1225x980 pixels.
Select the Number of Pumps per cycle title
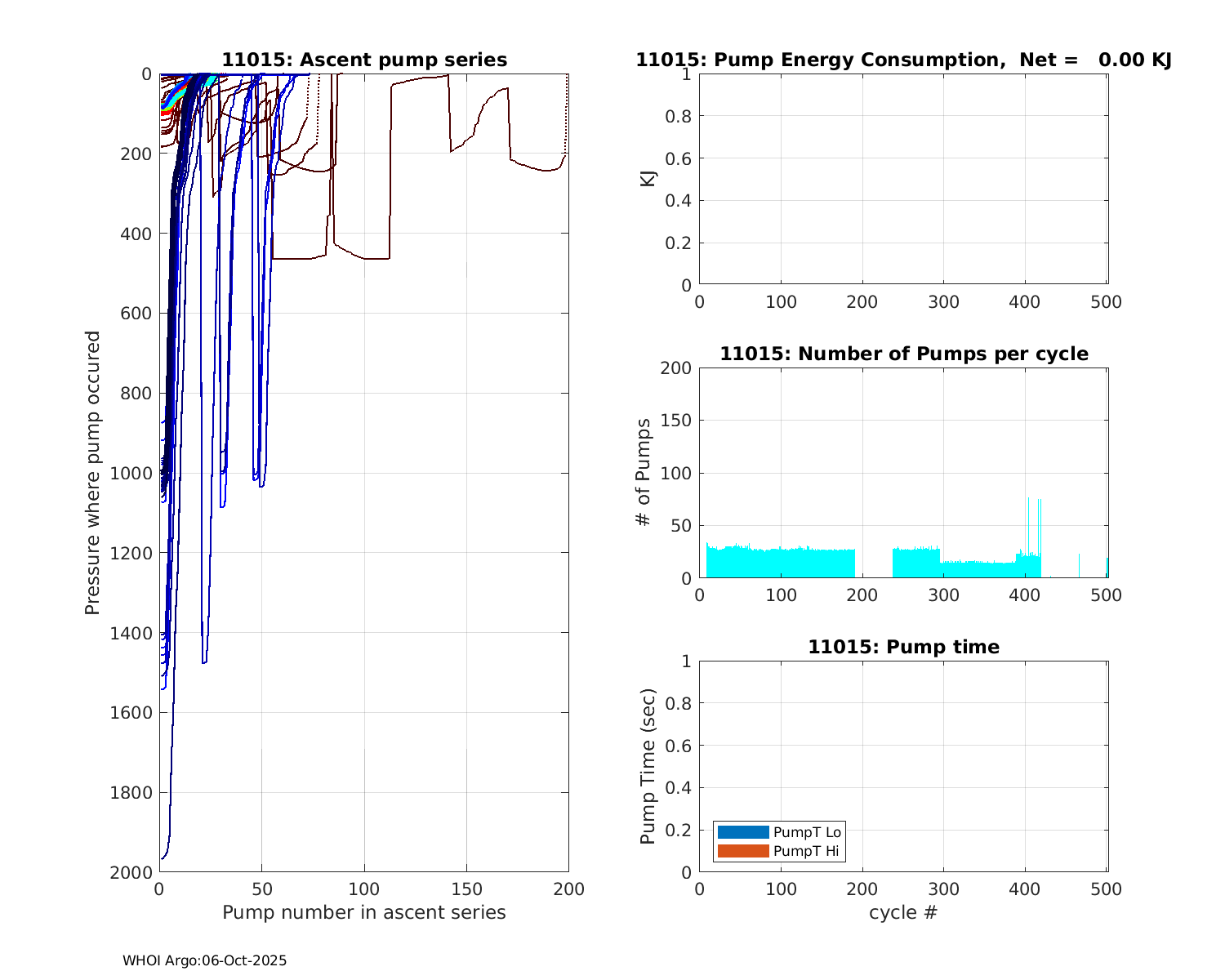(903, 354)
